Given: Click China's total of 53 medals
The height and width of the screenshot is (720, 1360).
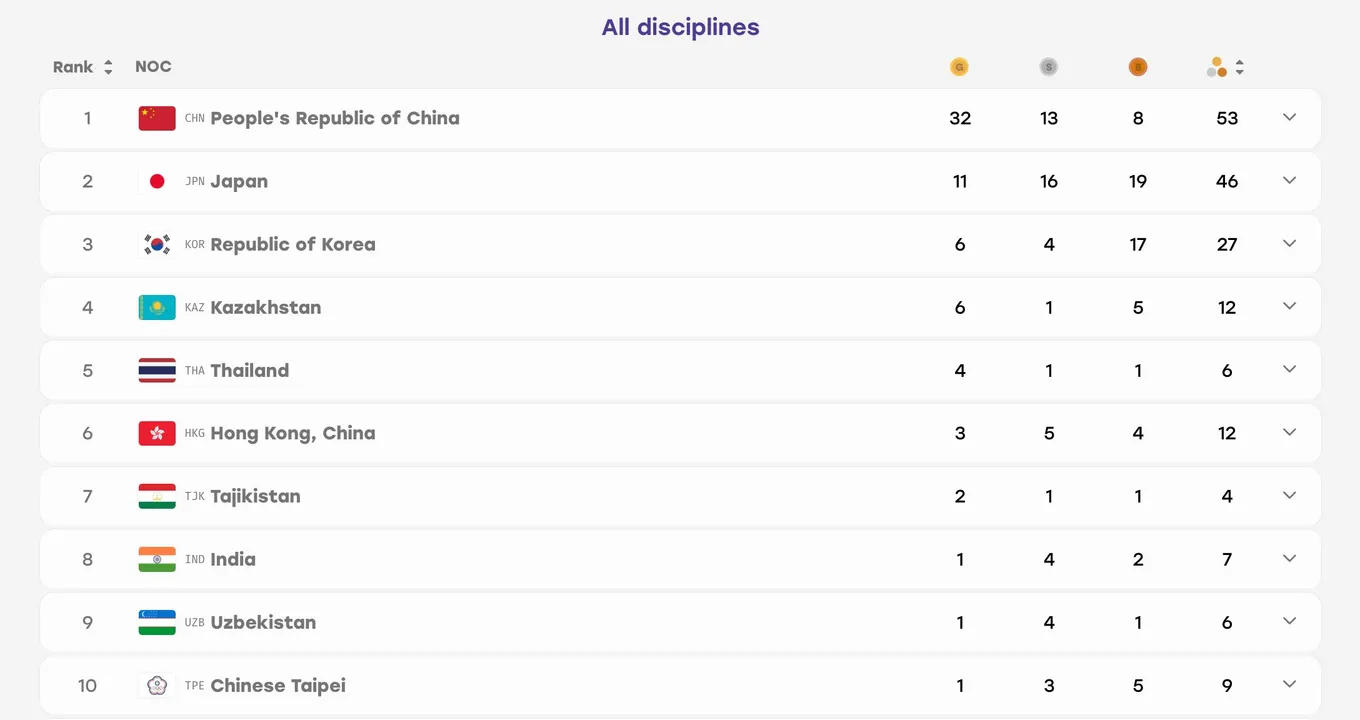Looking at the screenshot, I should 1227,118.
